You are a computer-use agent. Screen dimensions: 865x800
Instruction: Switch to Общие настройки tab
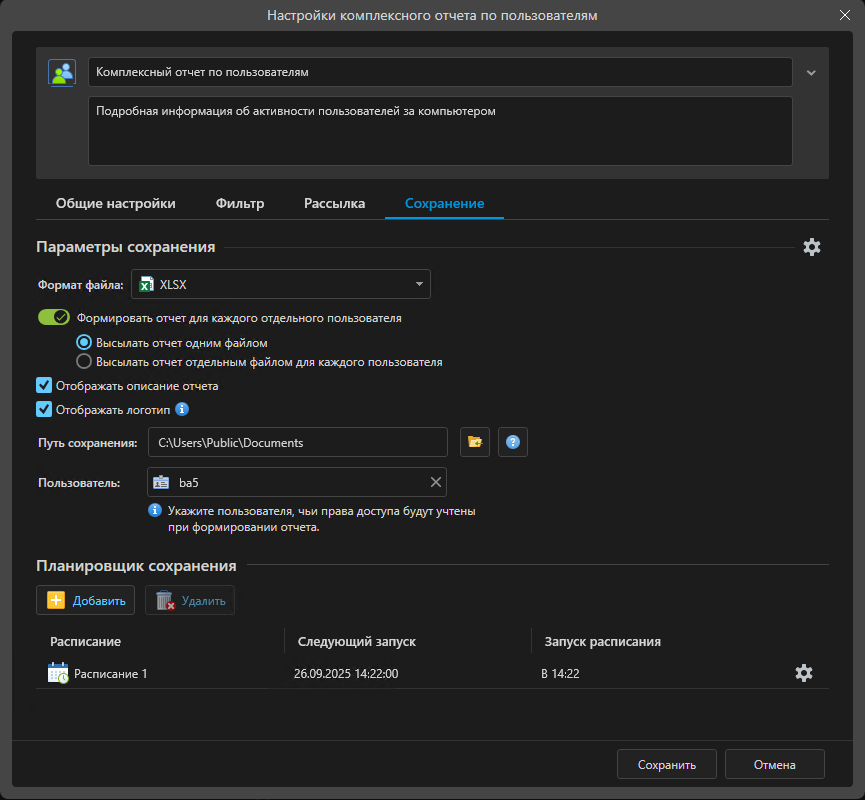point(115,204)
